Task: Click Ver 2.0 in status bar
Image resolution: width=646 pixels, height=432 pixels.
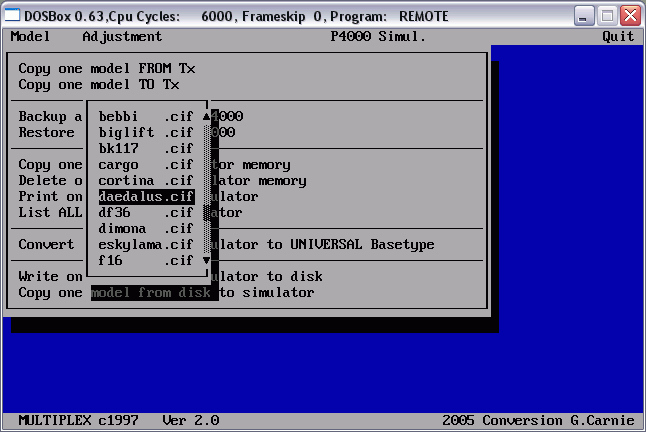Action: pyautogui.click(x=190, y=420)
